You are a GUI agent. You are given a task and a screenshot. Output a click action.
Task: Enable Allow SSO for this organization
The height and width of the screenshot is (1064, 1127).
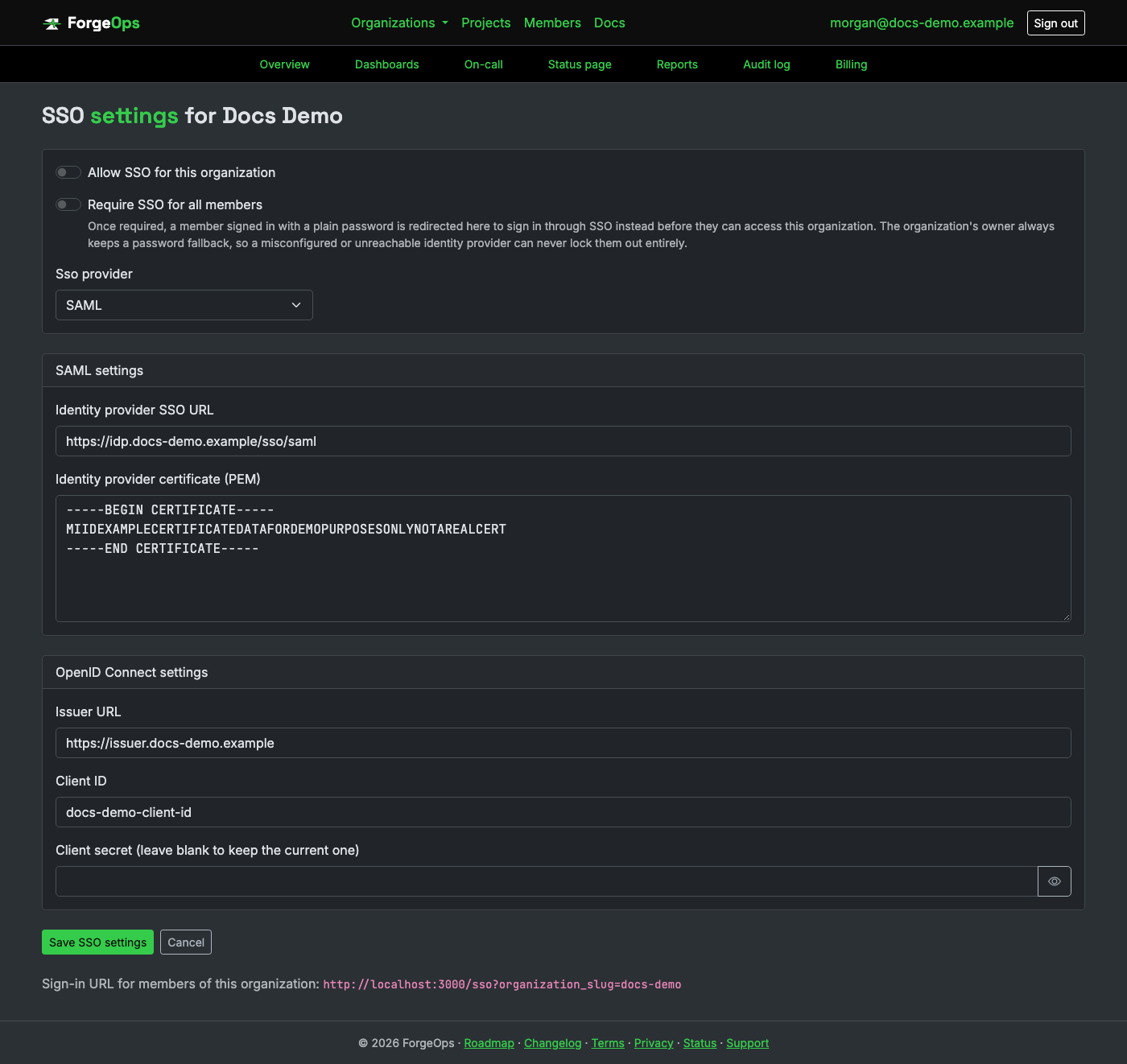point(68,172)
